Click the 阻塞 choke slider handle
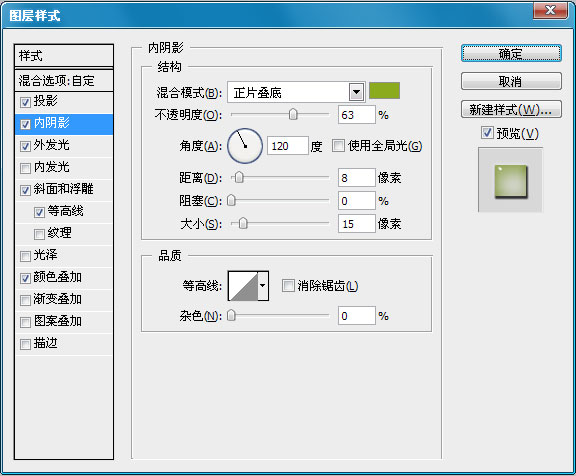The width and height of the screenshot is (576, 476). pos(231,201)
